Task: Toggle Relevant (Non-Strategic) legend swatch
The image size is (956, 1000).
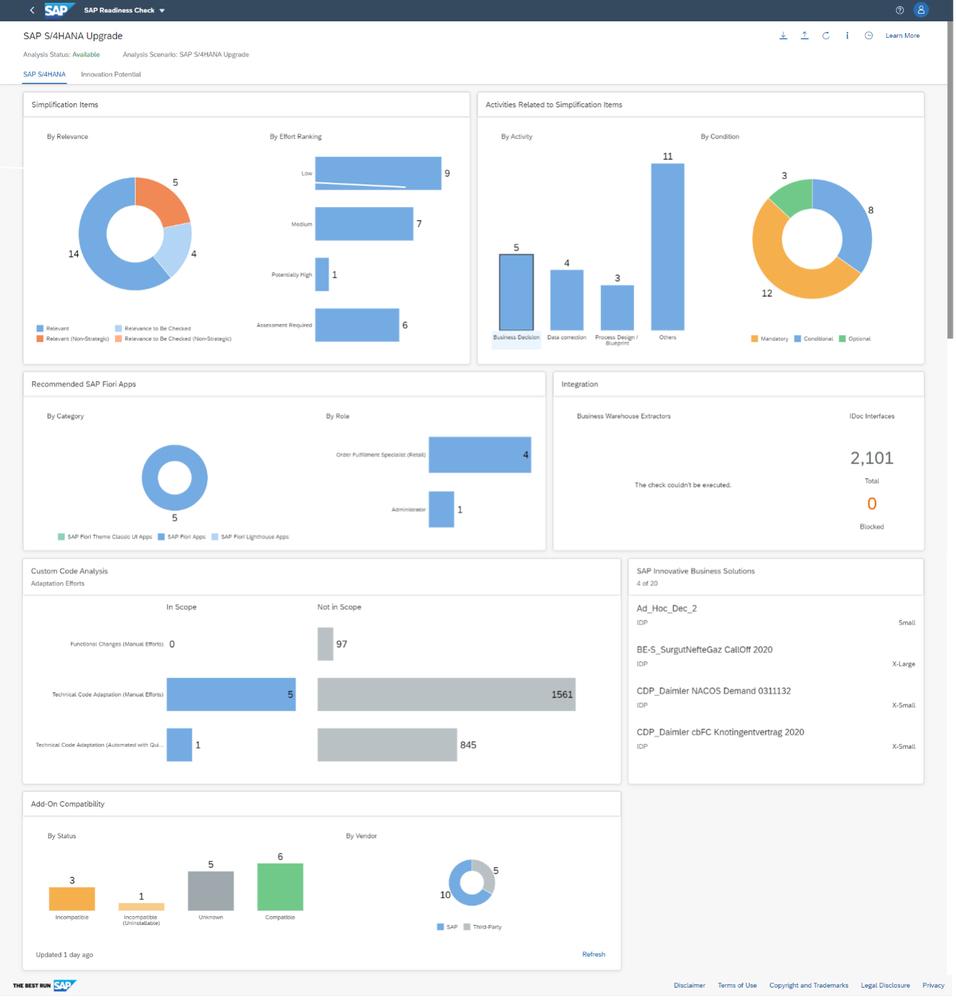Action: click(40, 339)
